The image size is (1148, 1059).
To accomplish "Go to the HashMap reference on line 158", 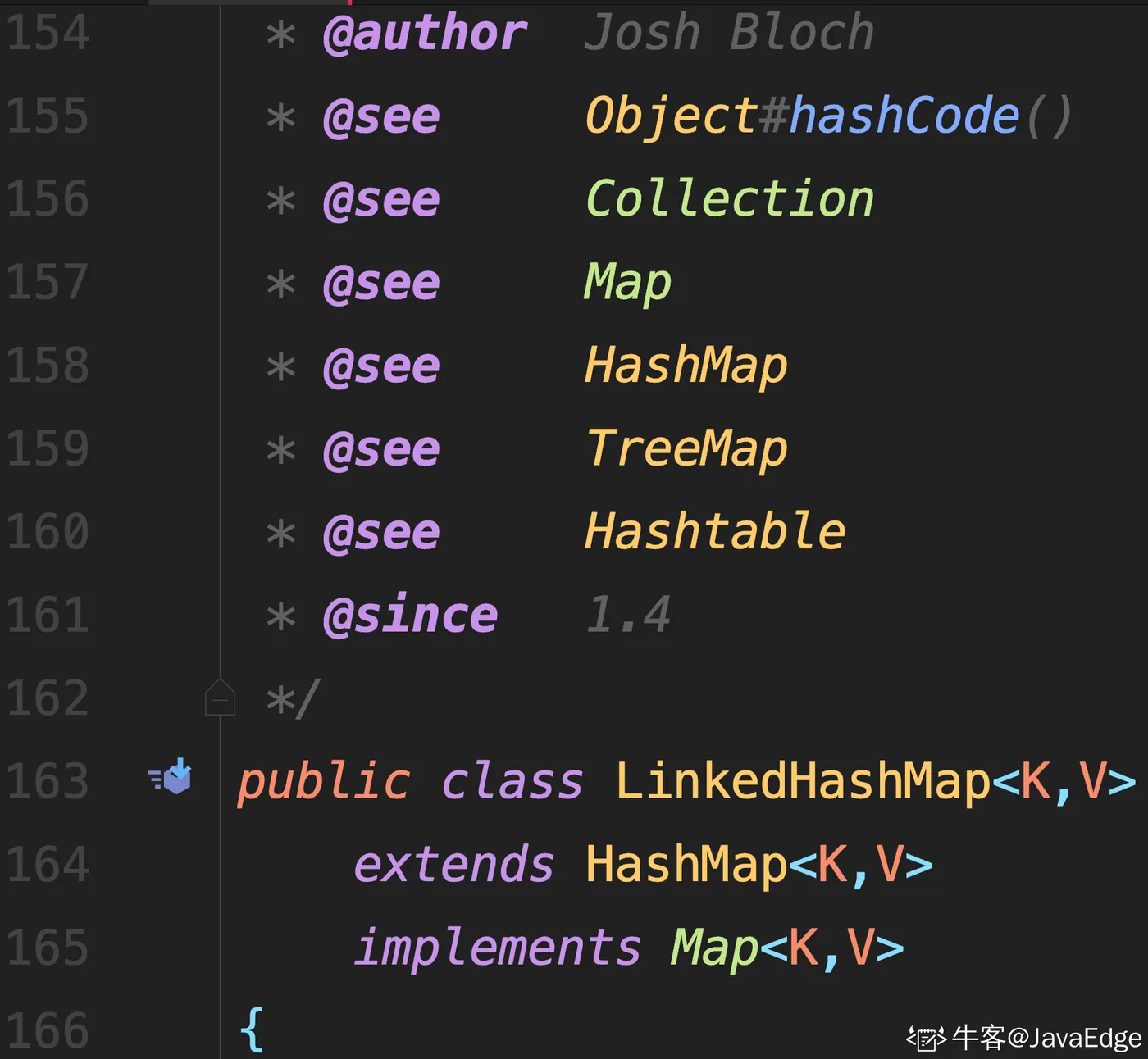I will pyautogui.click(x=686, y=366).
